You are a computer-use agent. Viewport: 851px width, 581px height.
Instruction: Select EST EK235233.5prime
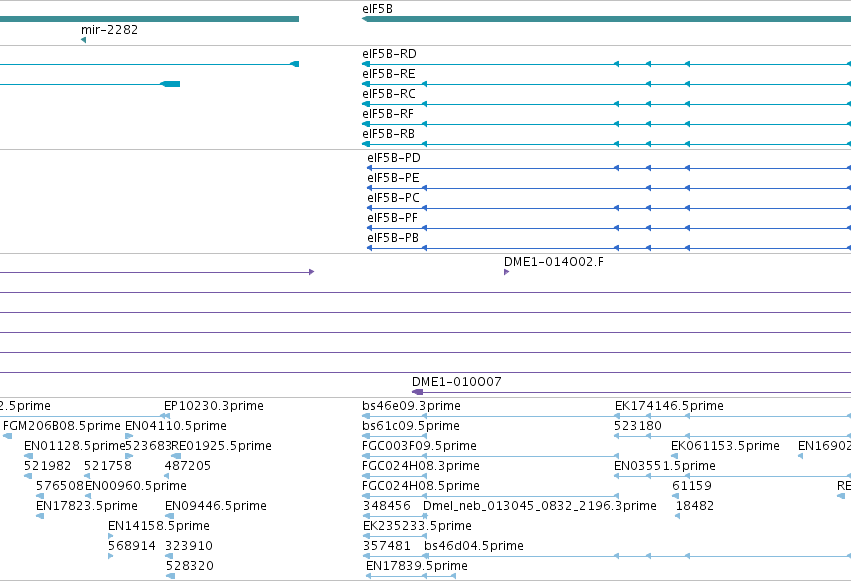tap(417, 526)
